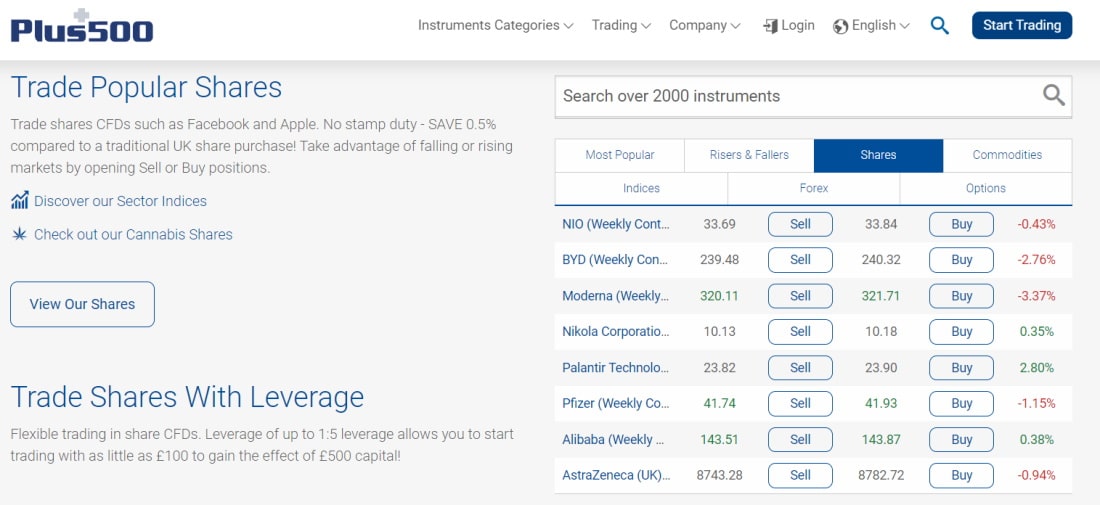
Task: Click the View Our Shares button
Action: pyautogui.click(x=82, y=304)
